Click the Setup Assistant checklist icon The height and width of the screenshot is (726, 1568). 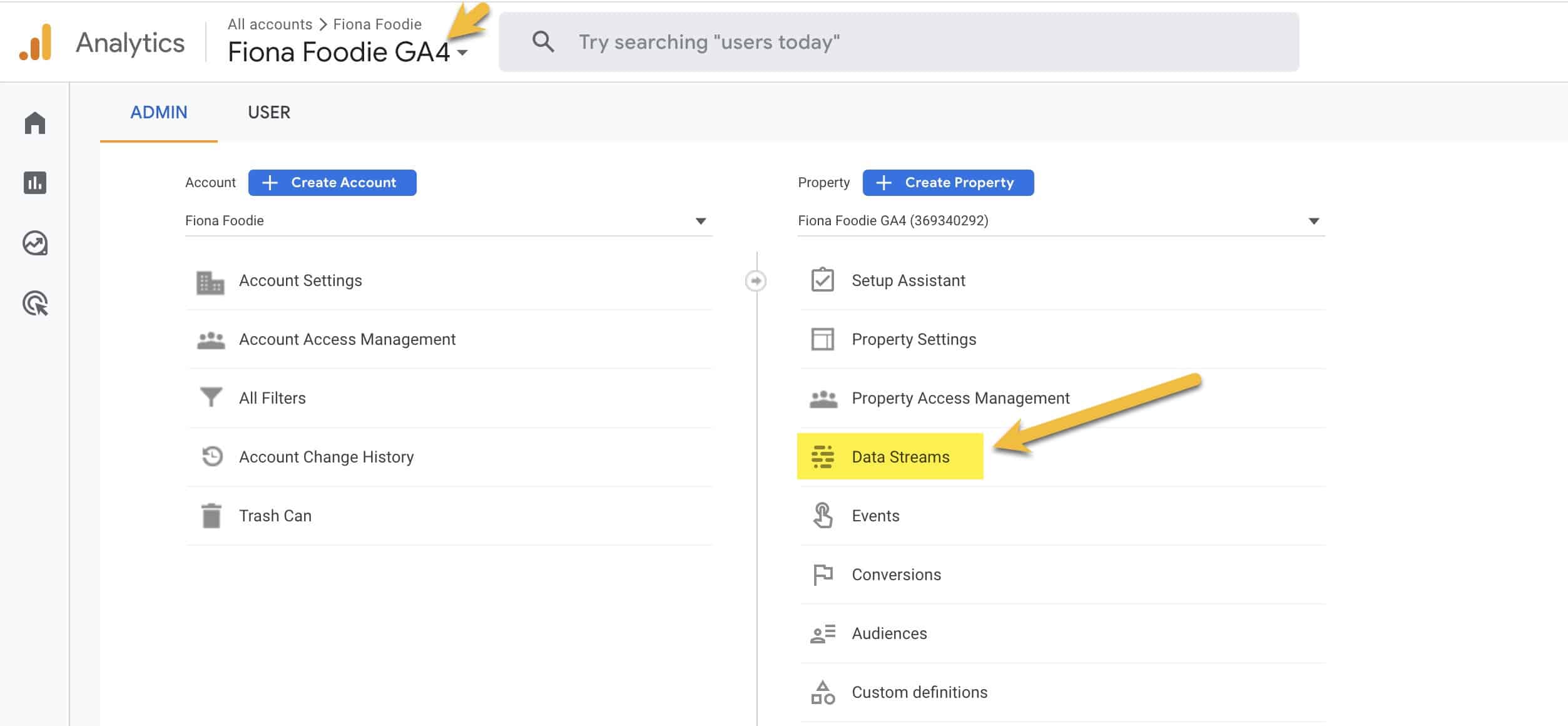[x=822, y=280]
